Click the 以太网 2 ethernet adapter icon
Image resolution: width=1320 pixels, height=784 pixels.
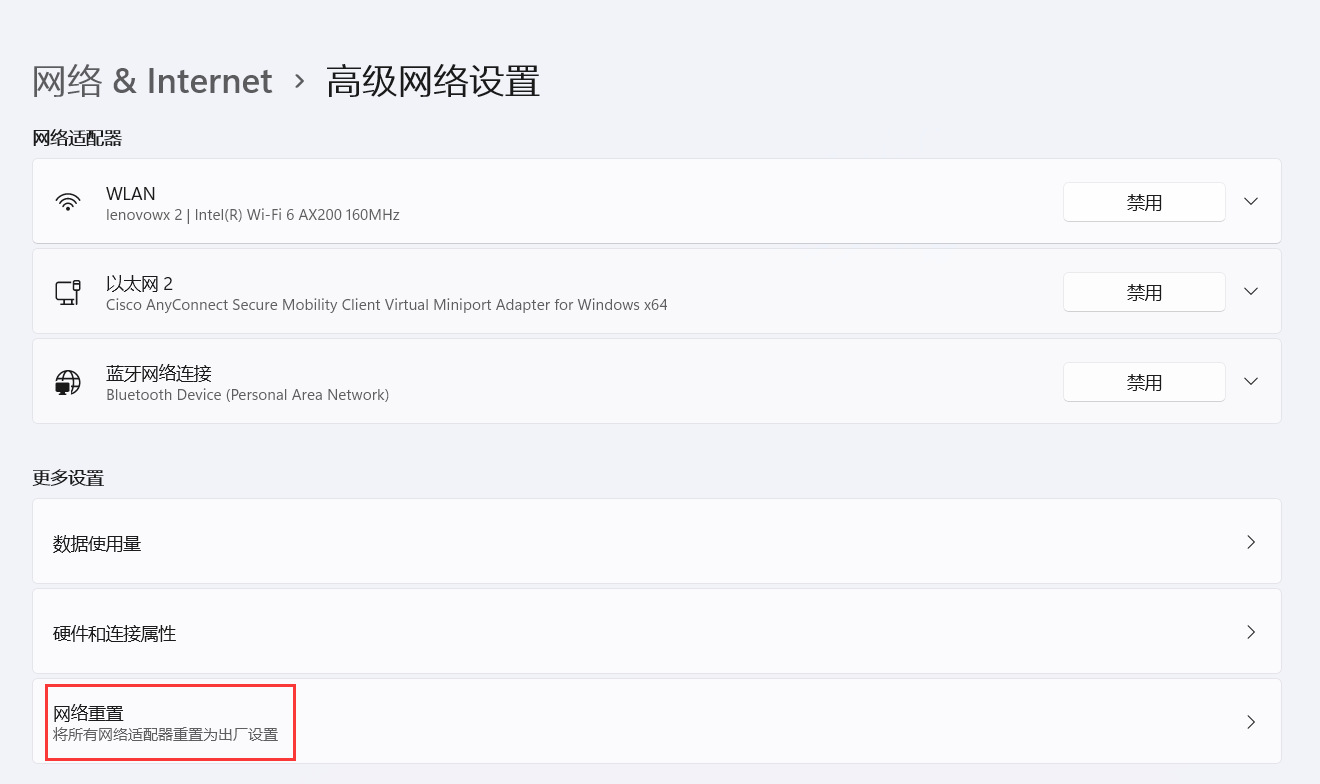click(68, 292)
